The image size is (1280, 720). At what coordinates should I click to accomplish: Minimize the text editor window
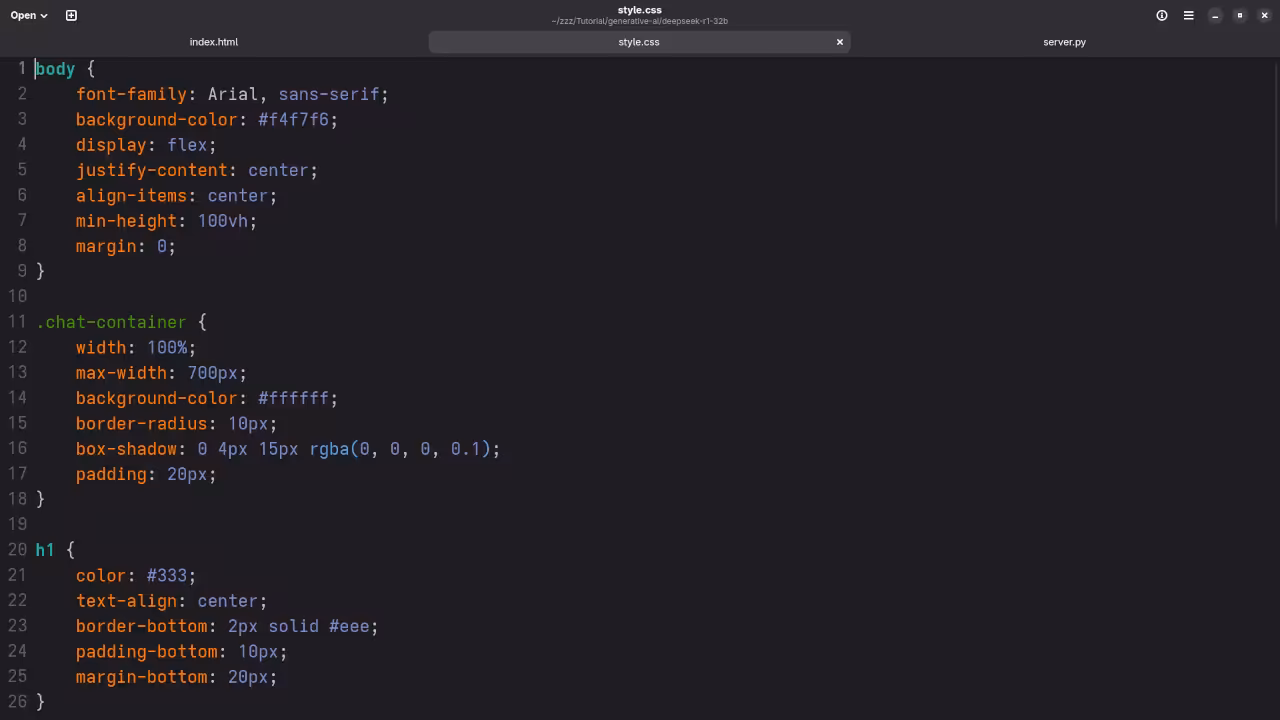(x=1215, y=15)
